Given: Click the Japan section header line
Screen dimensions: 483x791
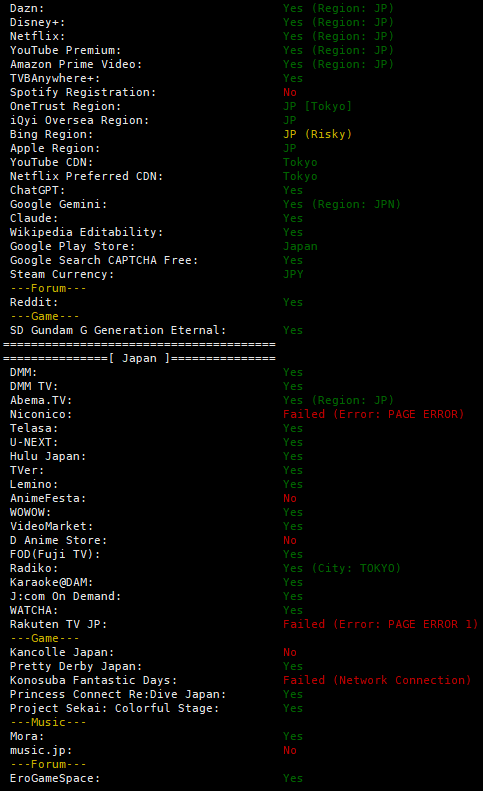Looking at the screenshot, I should point(139,358).
